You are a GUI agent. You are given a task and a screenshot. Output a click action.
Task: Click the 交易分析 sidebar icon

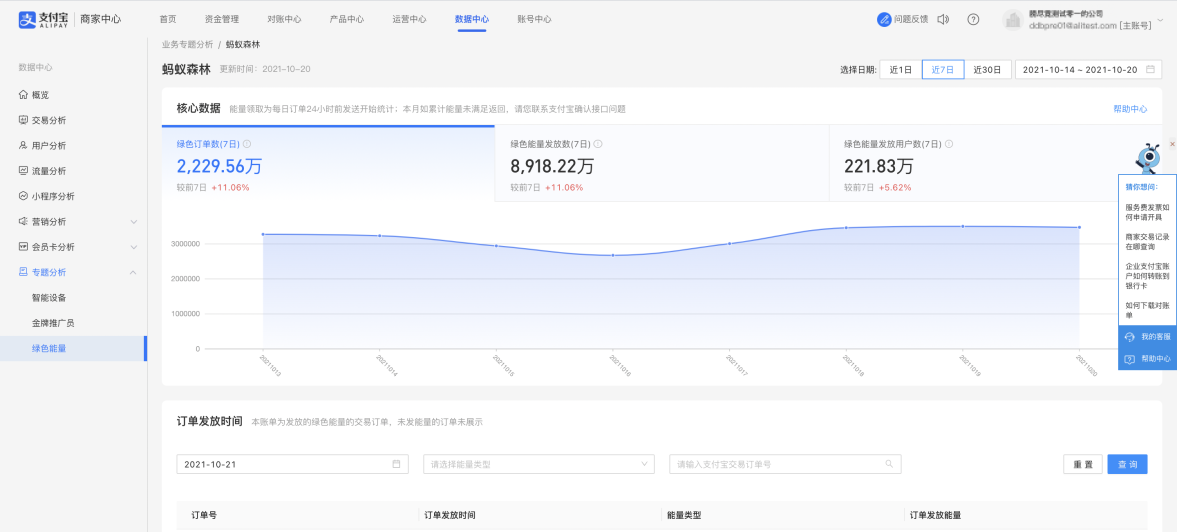tap(23, 120)
